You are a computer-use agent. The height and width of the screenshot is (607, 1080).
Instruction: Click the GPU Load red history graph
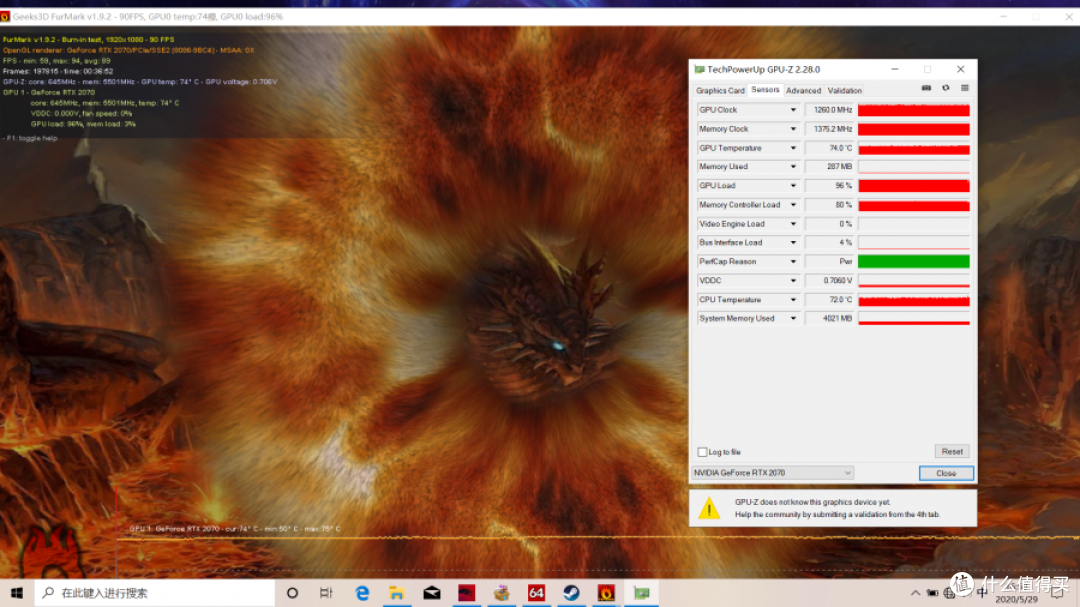(913, 186)
